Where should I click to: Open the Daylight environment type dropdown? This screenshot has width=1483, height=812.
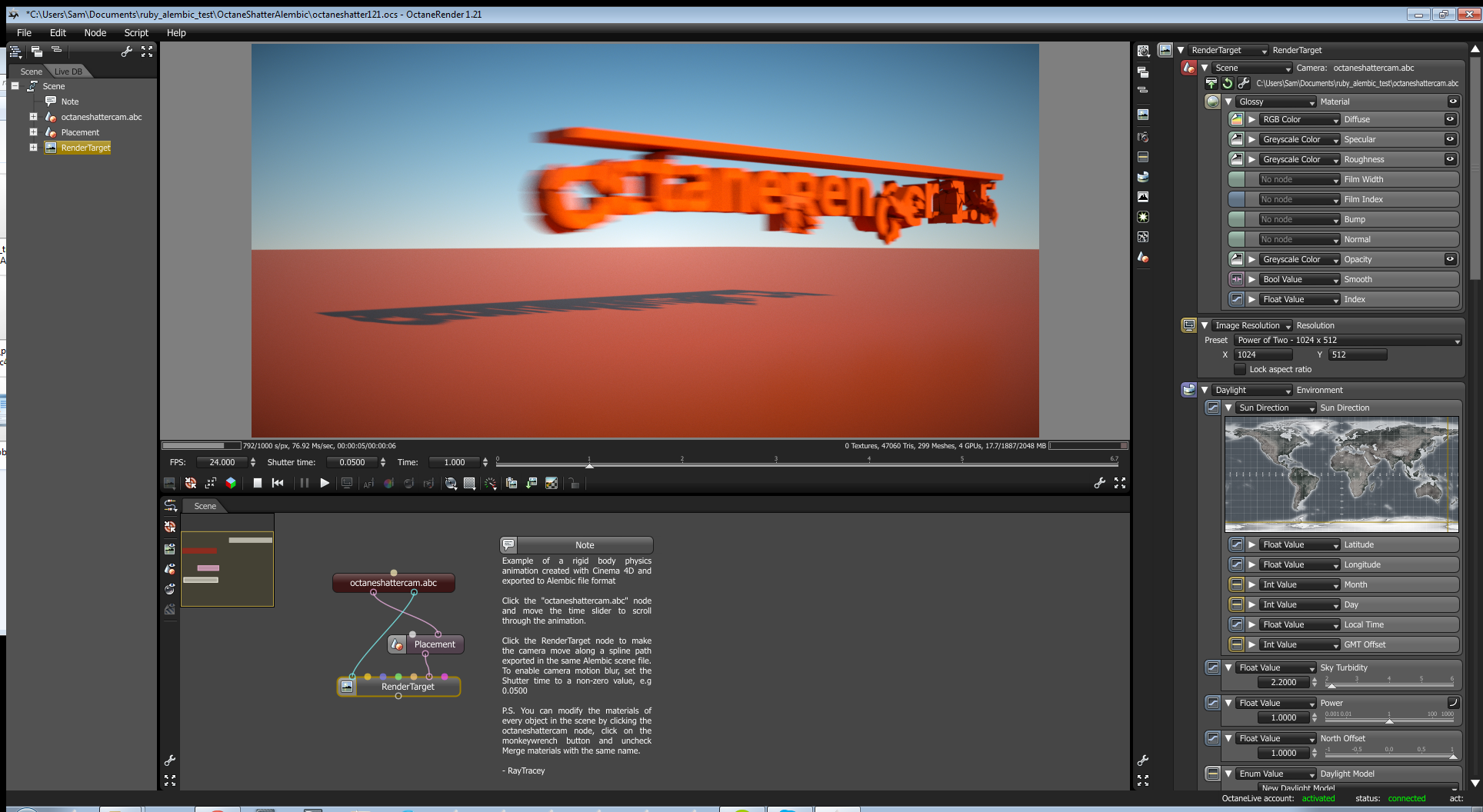[1253, 390]
